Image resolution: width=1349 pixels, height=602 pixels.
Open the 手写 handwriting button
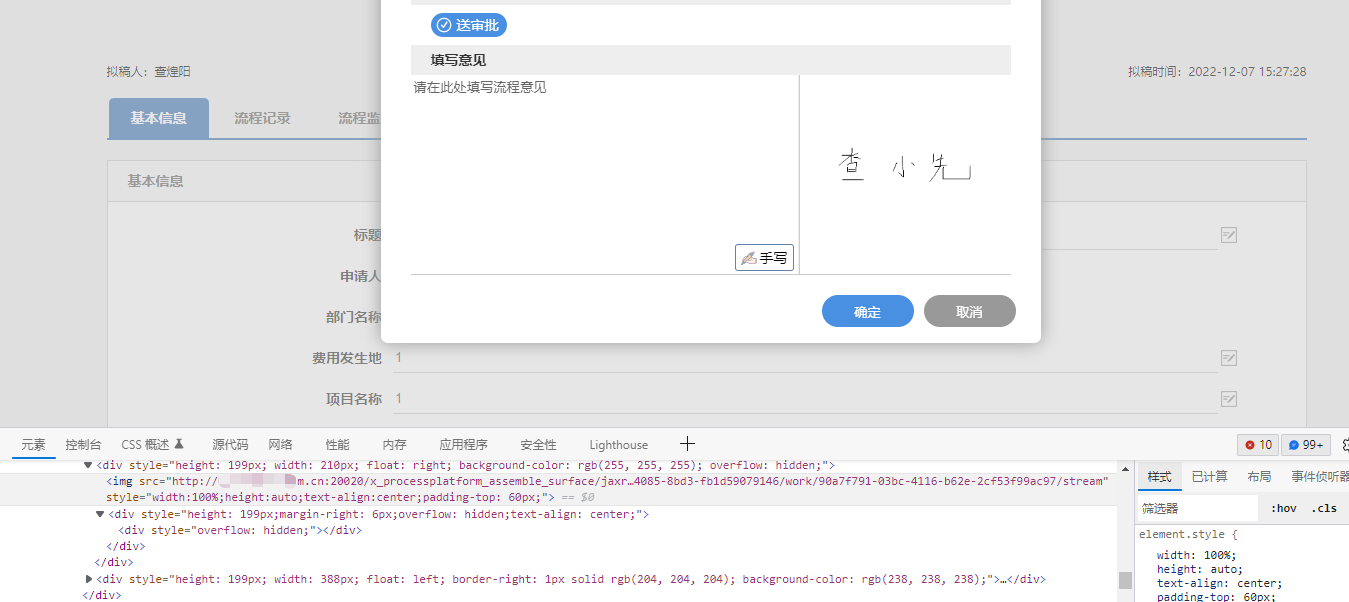click(x=765, y=258)
